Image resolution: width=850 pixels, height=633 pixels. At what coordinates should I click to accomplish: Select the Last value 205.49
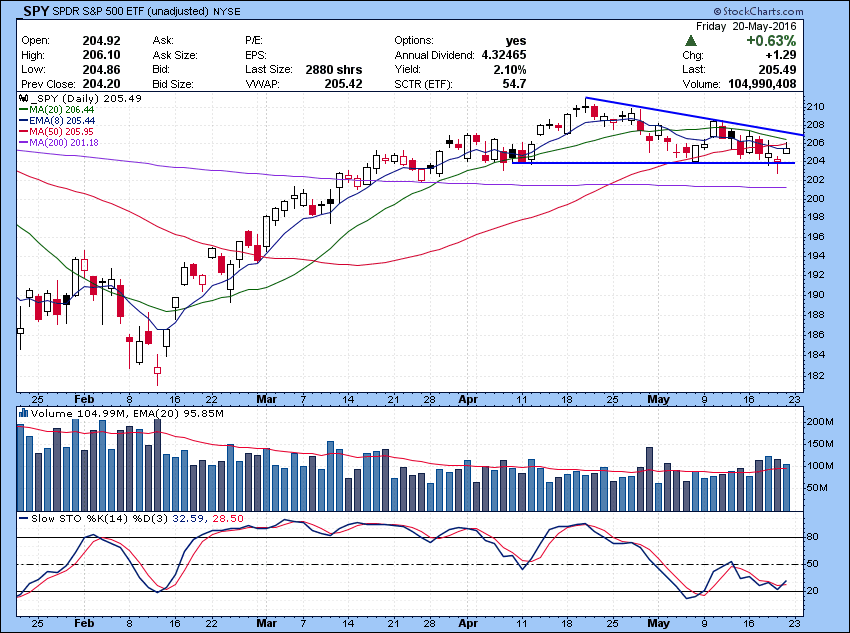point(777,70)
